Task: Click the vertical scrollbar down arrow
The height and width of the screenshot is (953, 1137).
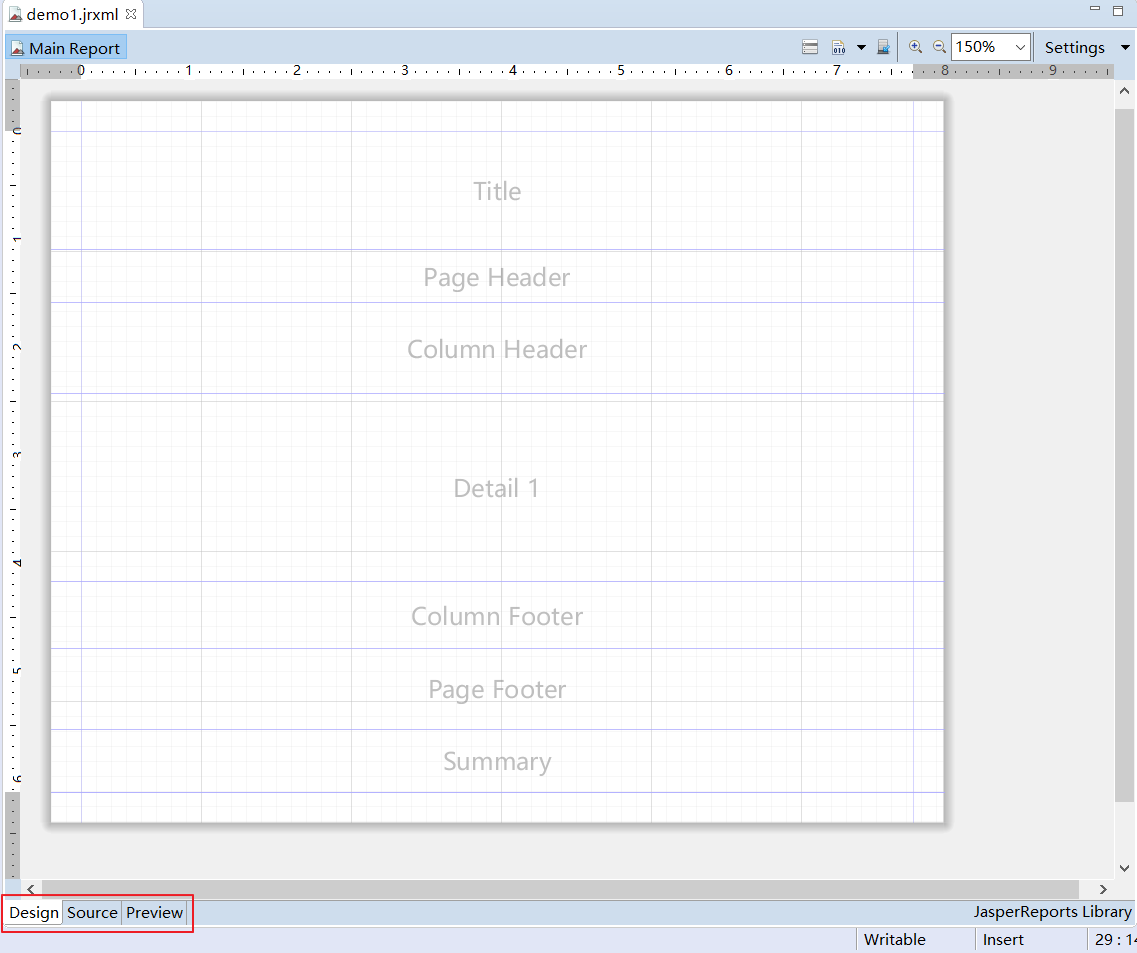Action: pyautogui.click(x=1124, y=868)
